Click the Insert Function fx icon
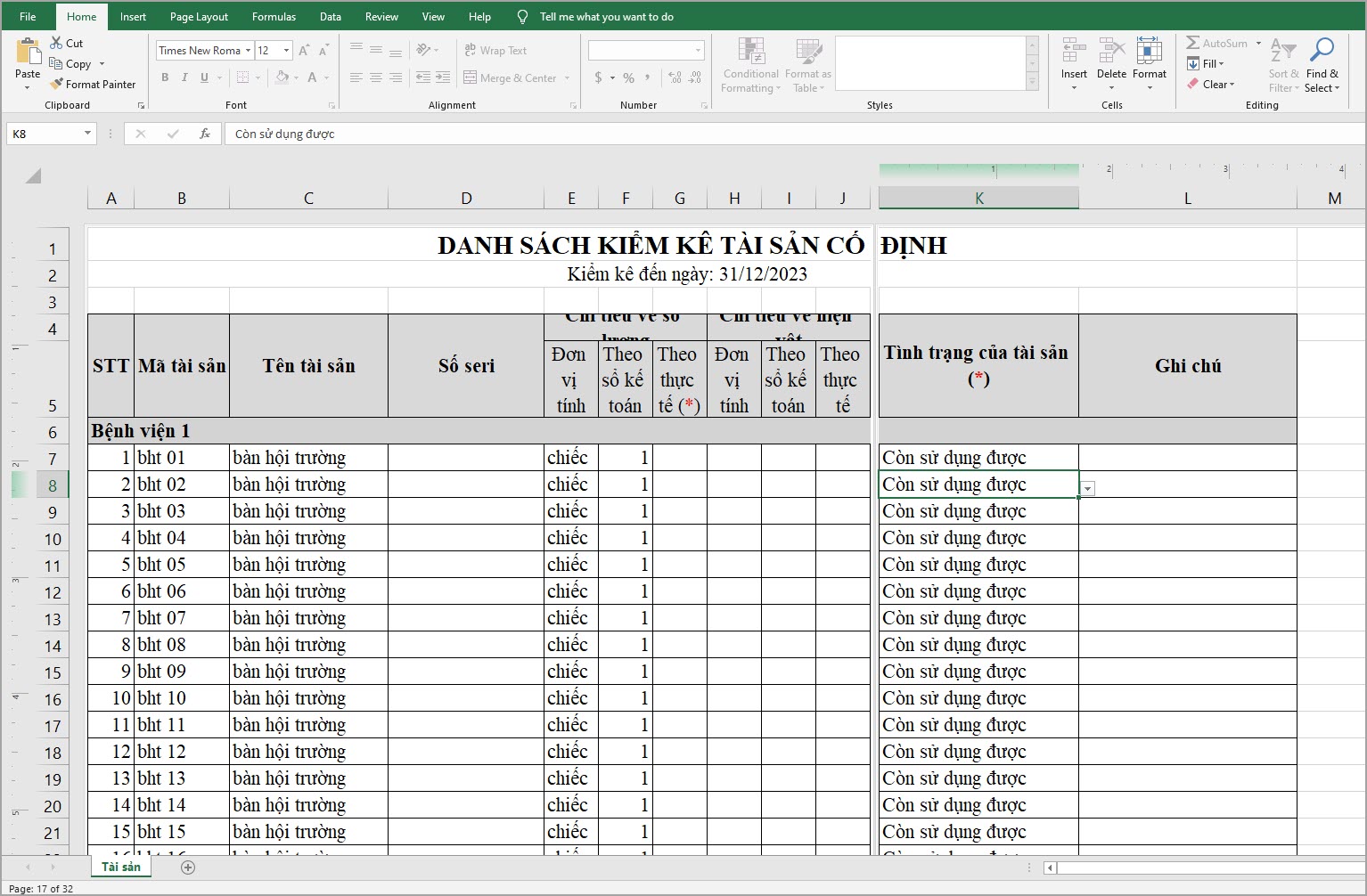 pyautogui.click(x=205, y=134)
